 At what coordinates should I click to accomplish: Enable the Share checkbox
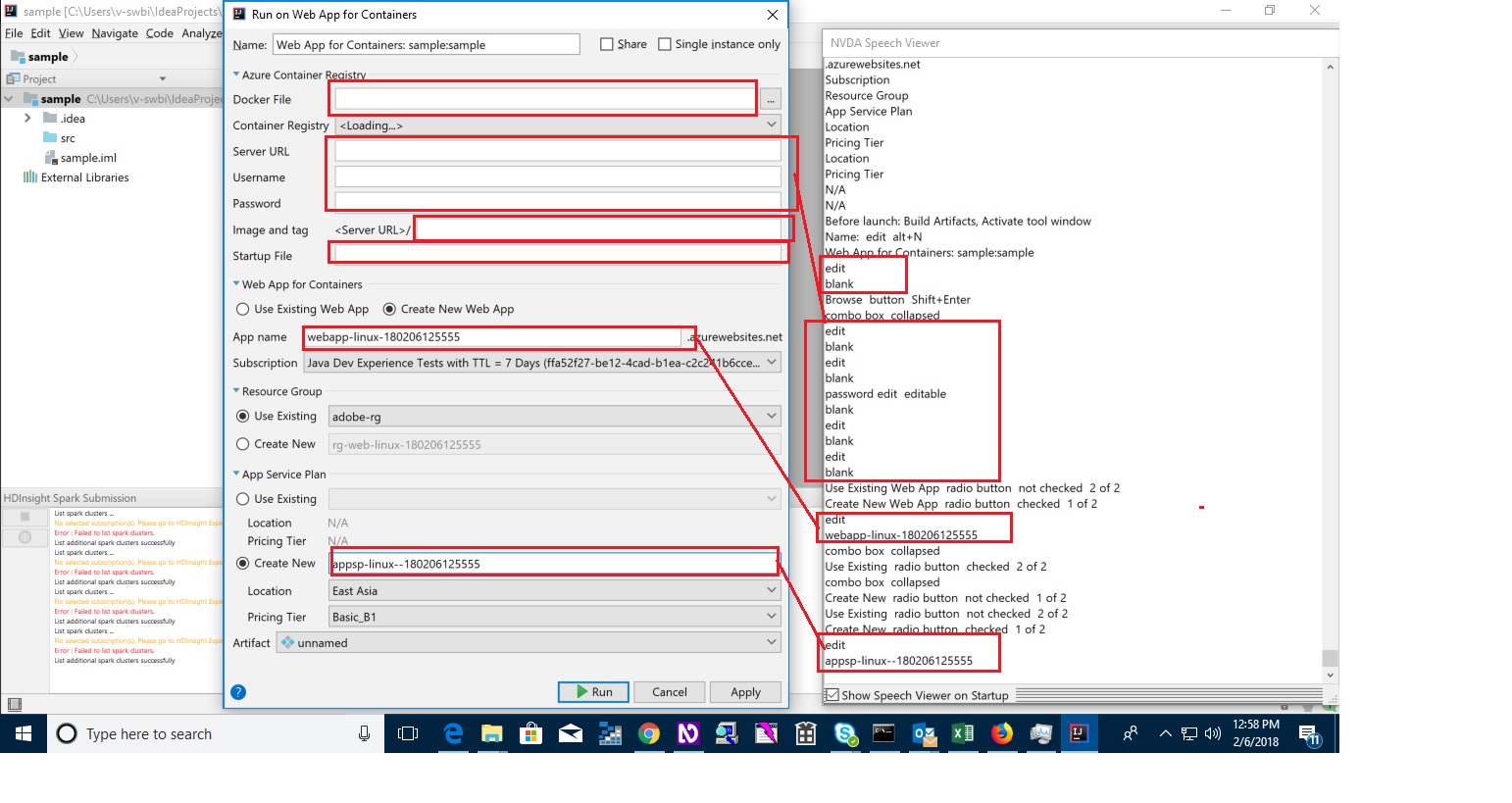coord(605,44)
